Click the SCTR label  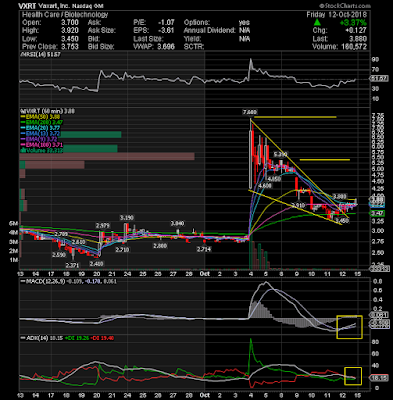click(x=194, y=47)
